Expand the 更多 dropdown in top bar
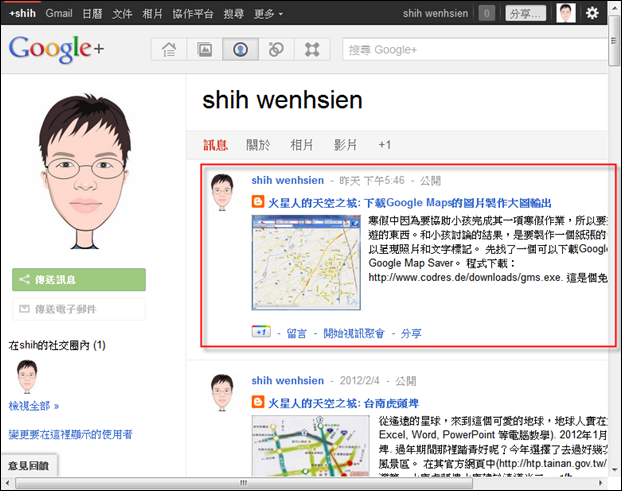The height and width of the screenshot is (491, 622). 268,14
